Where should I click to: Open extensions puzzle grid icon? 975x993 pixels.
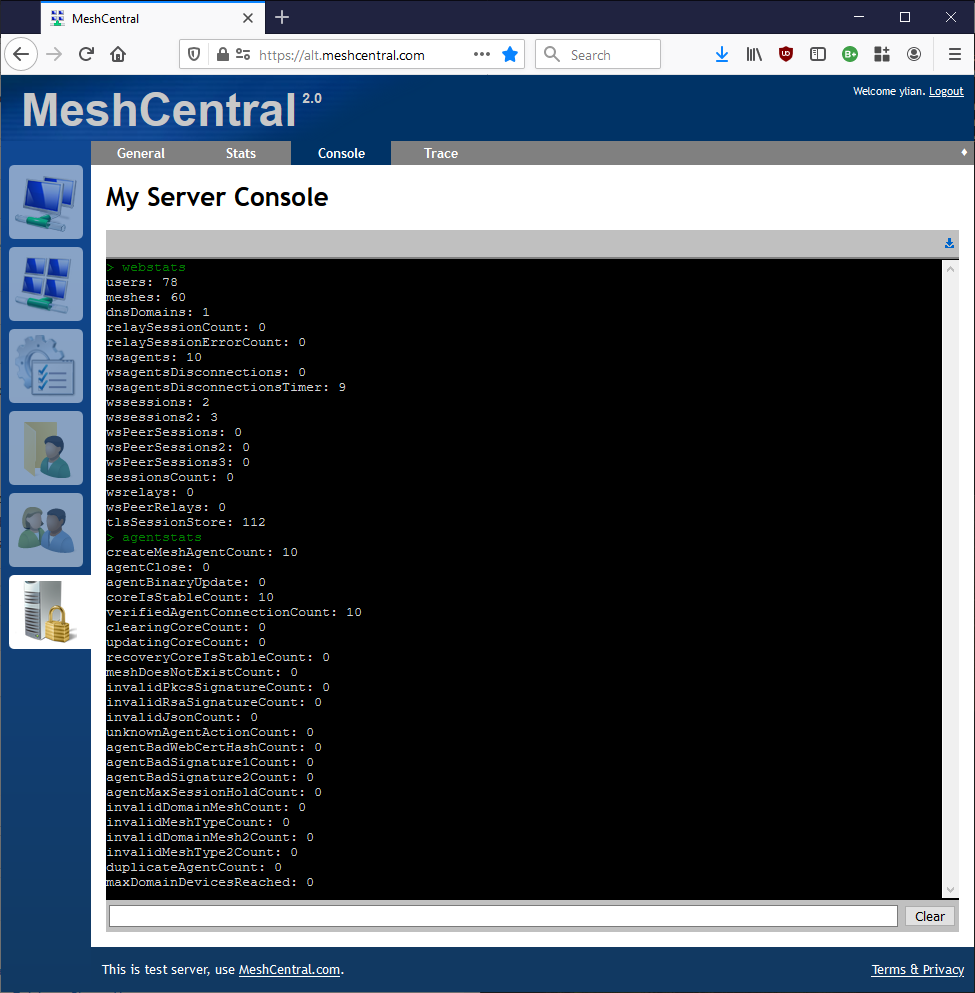click(882, 54)
